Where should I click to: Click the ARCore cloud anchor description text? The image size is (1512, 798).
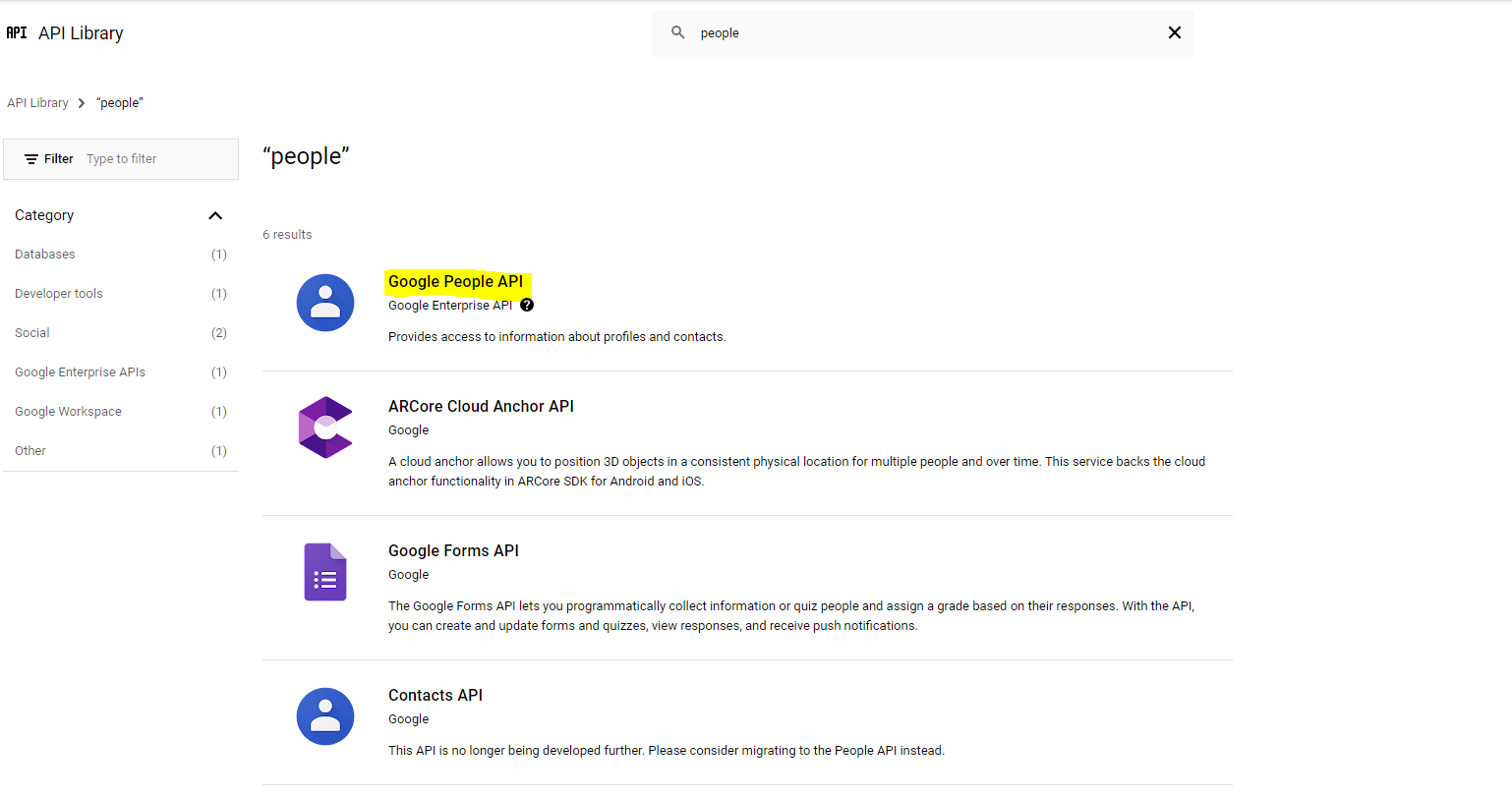pos(796,472)
